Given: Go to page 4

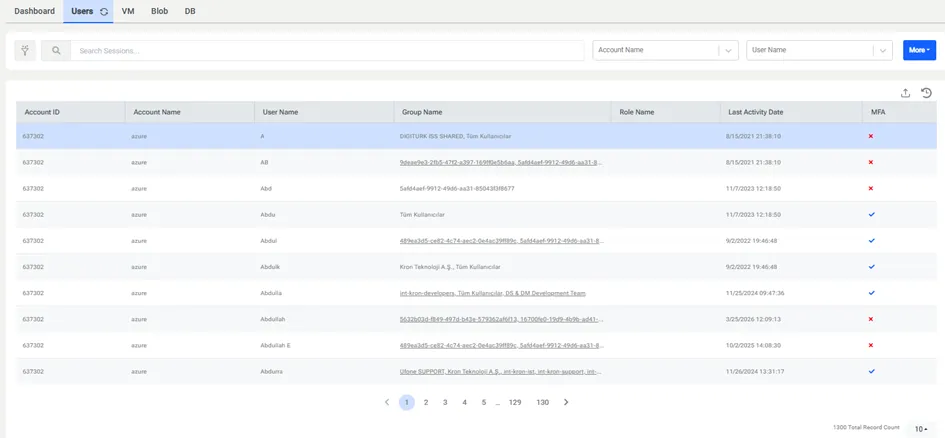Looking at the screenshot, I should (465, 402).
